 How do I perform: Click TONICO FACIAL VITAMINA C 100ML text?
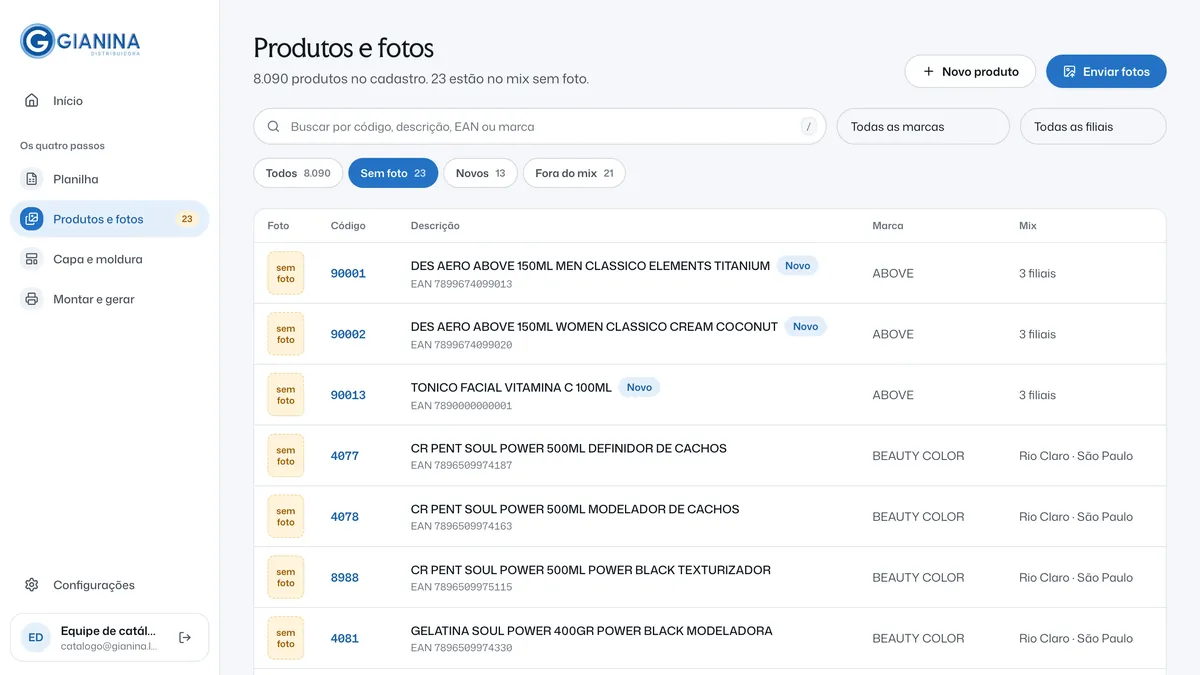(x=511, y=388)
